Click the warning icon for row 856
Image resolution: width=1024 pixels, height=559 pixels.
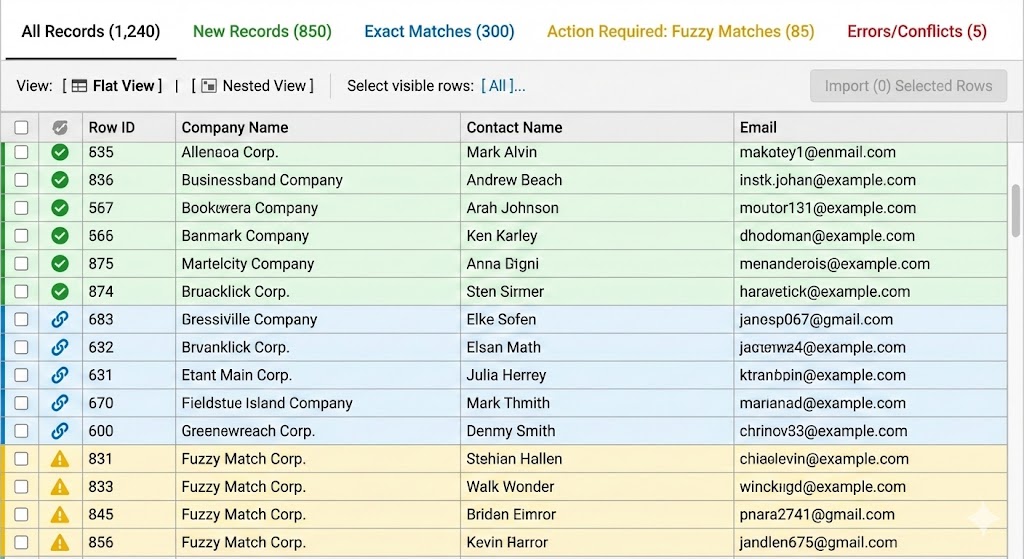[x=60, y=543]
